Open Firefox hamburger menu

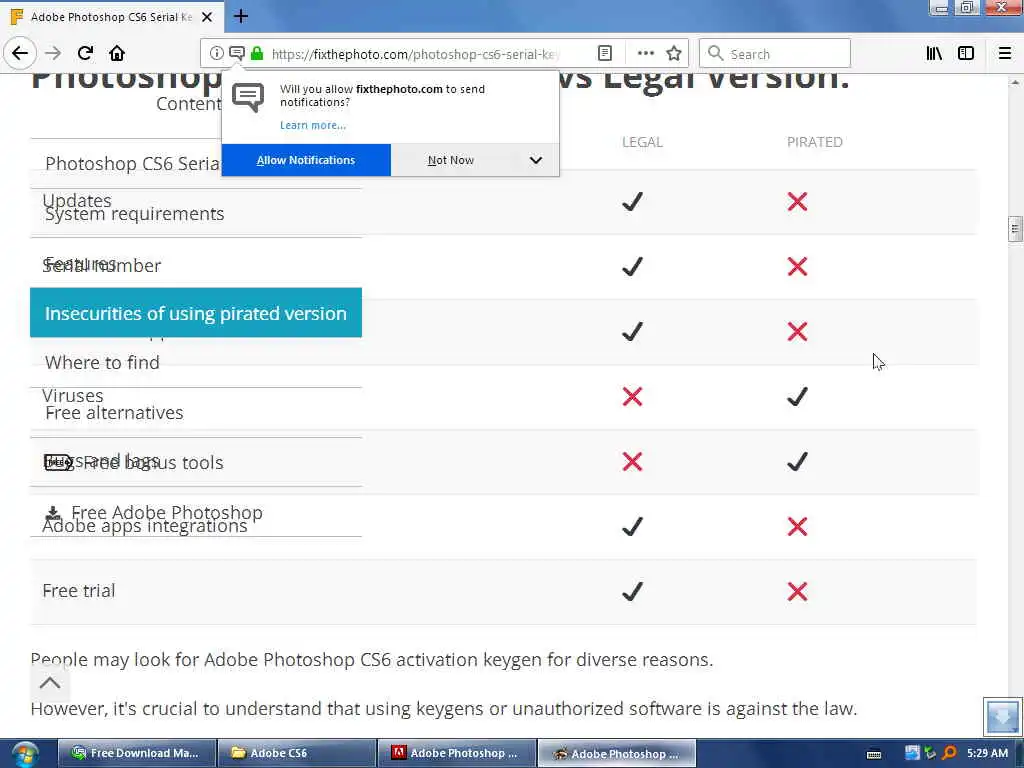pos(1005,54)
